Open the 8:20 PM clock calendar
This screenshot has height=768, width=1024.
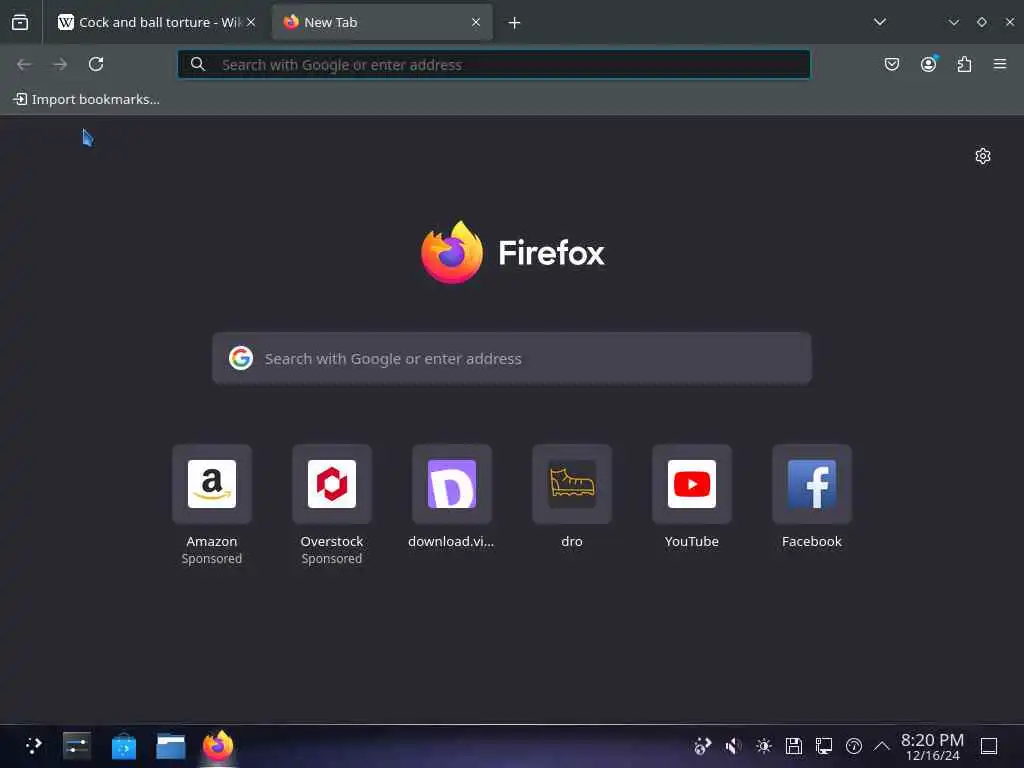[932, 746]
